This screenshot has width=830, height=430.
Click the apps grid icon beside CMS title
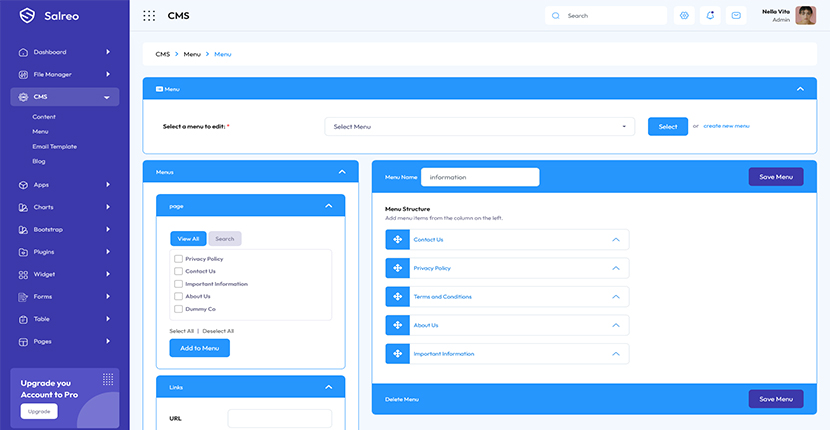coord(149,16)
